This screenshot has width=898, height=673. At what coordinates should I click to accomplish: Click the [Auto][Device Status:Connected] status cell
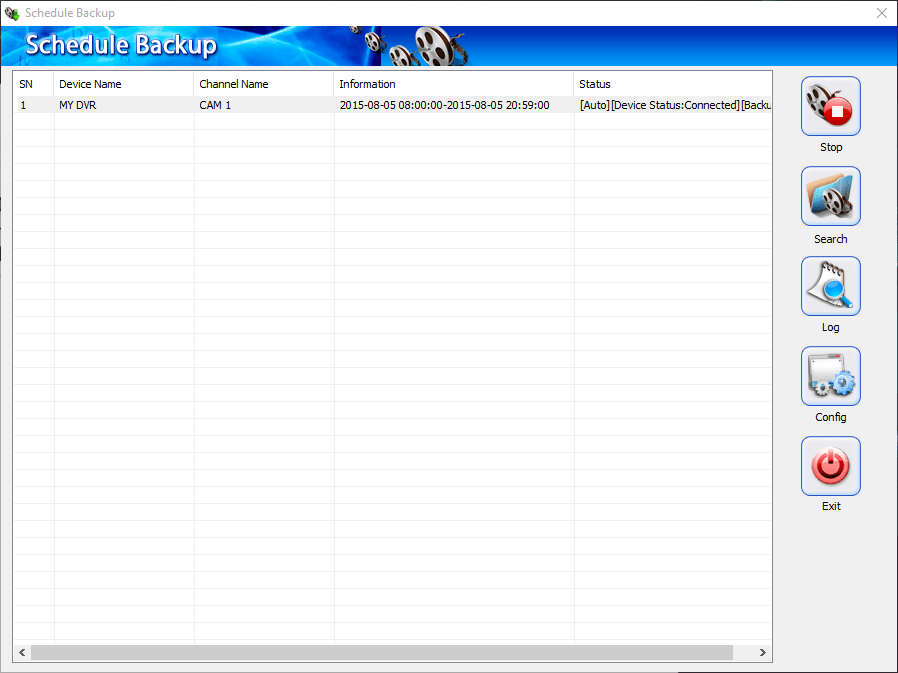(673, 105)
